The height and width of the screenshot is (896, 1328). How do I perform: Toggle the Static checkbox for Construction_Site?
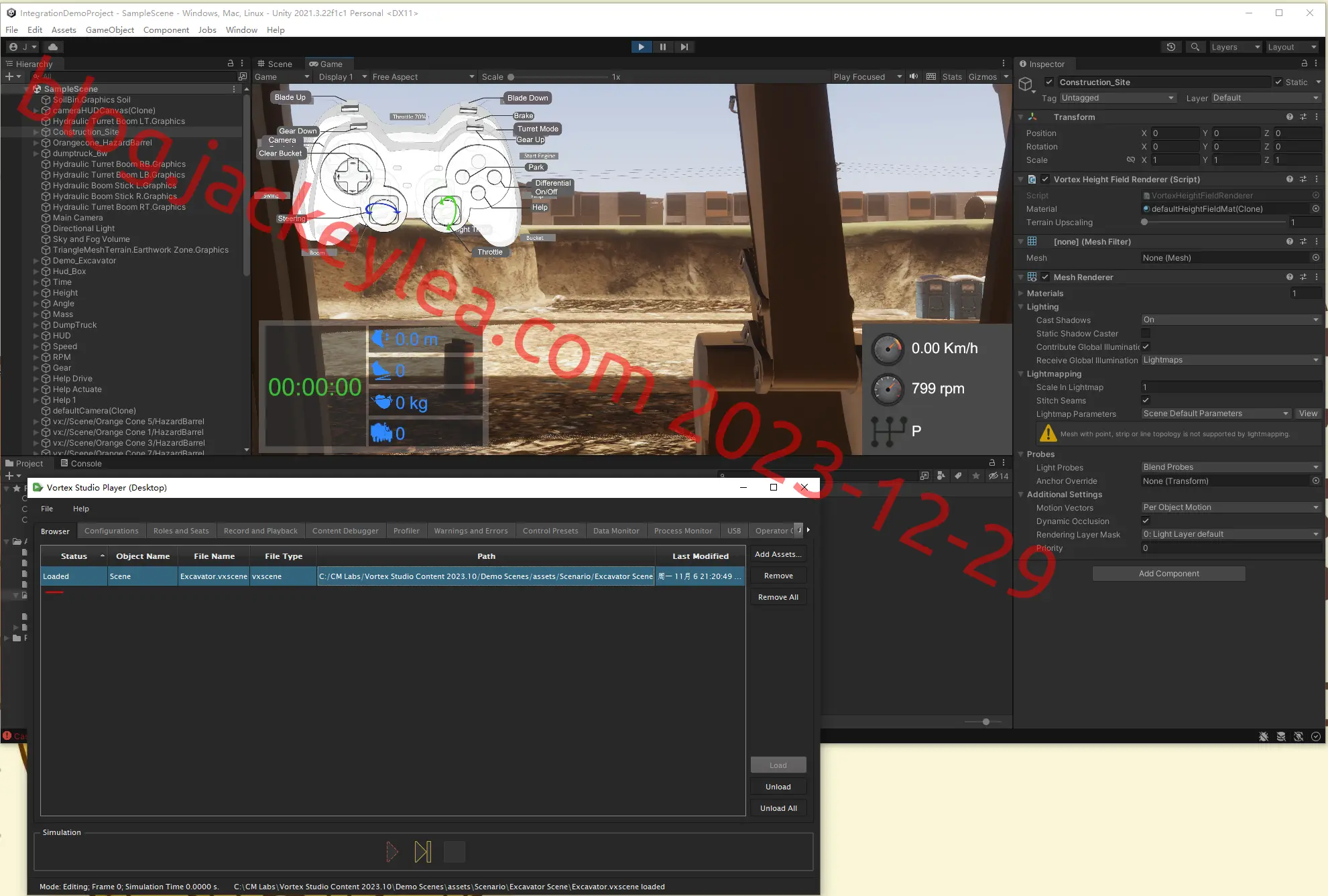coord(1278,82)
